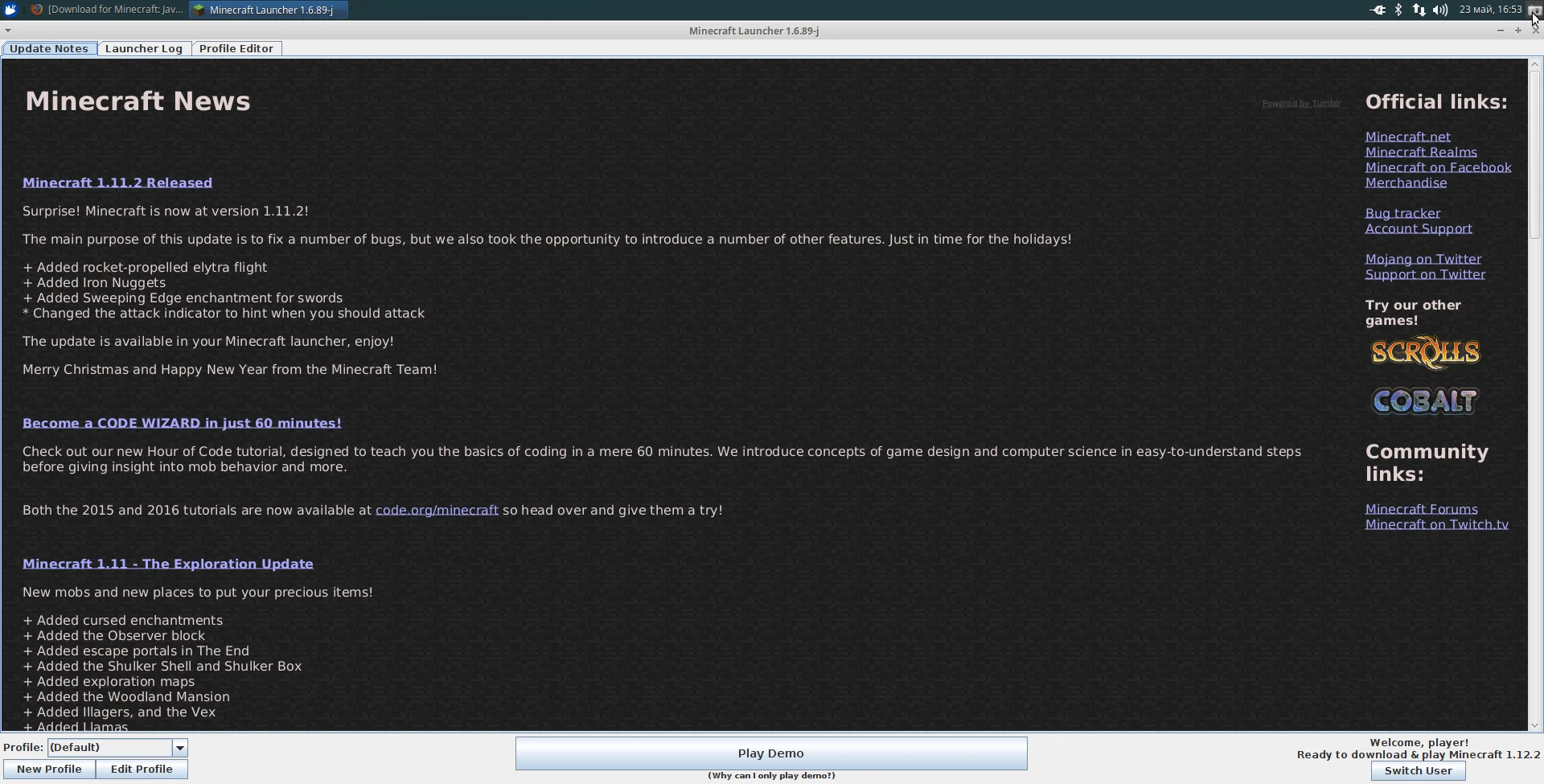Open the network connections indicator
This screenshot has height=784, width=1544.
pos(1419,10)
